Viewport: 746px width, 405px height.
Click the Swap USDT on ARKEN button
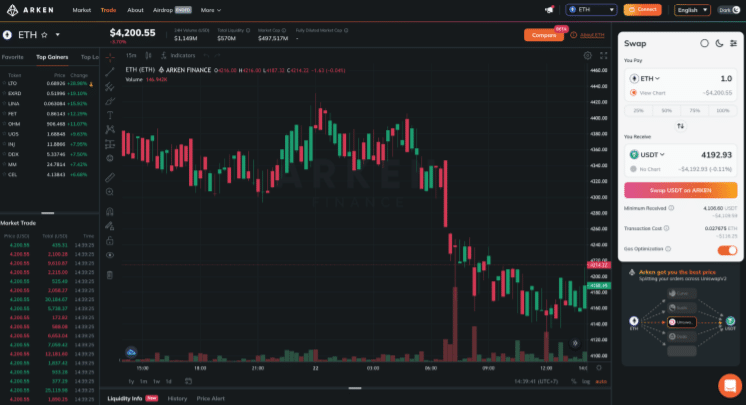(x=681, y=190)
